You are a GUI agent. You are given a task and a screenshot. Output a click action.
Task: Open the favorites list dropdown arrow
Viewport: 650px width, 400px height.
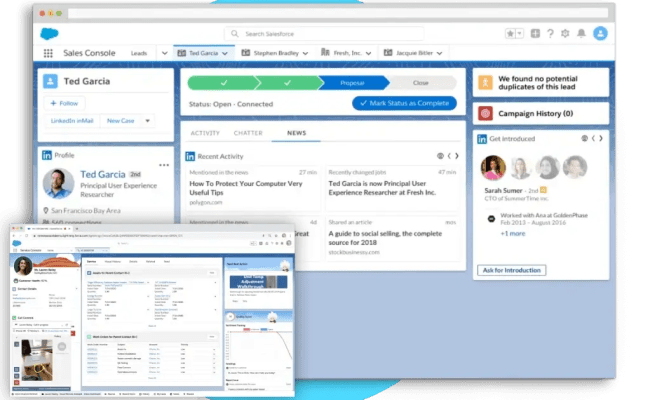[x=519, y=34]
